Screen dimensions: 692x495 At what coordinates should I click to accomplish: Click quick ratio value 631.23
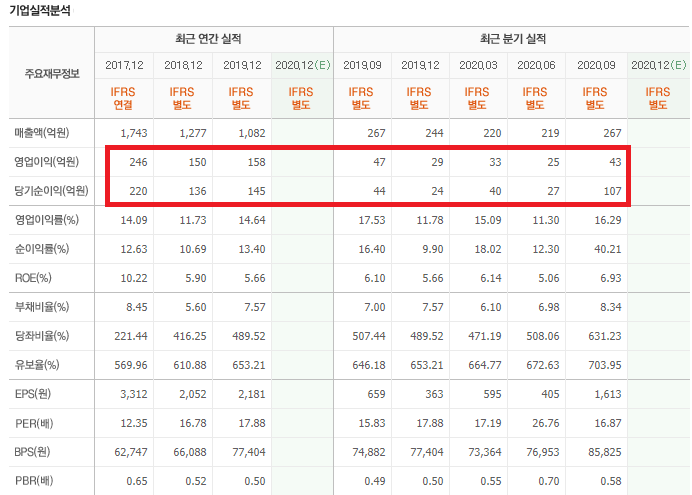tap(605, 336)
